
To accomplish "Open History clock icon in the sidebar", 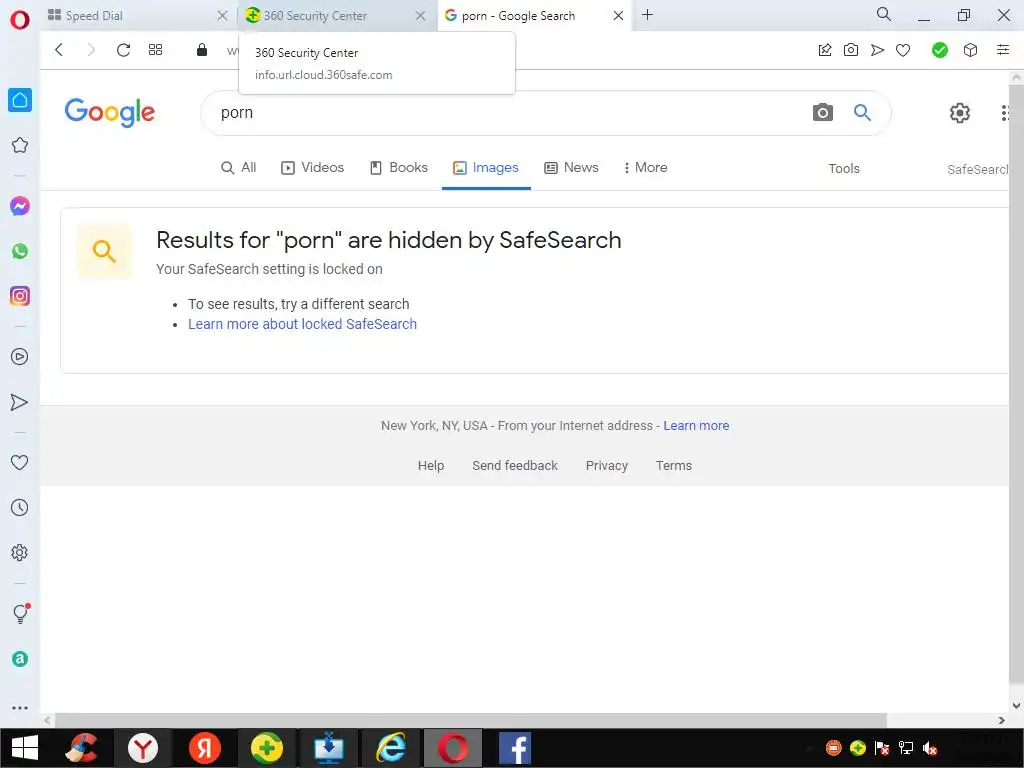I will [x=20, y=507].
